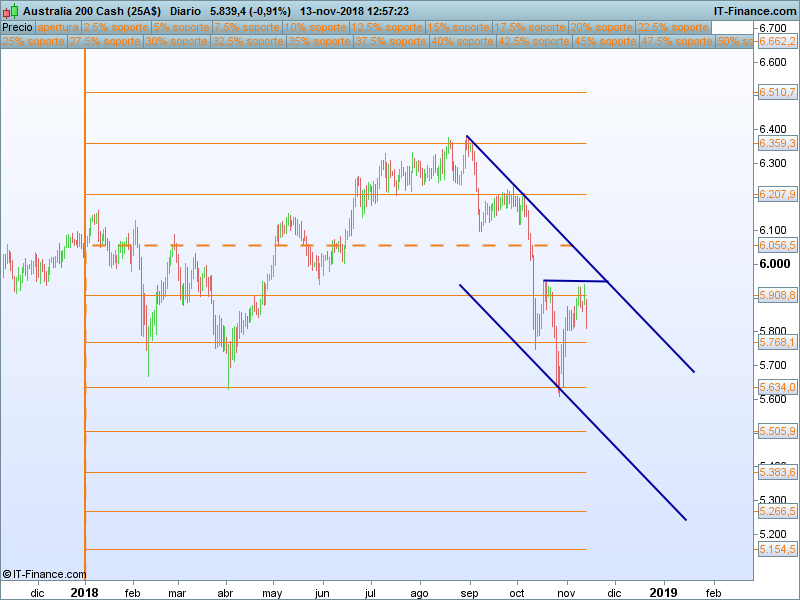Select the 37.5% soporte tab
800x600 pixels.
pyautogui.click(x=391, y=41)
